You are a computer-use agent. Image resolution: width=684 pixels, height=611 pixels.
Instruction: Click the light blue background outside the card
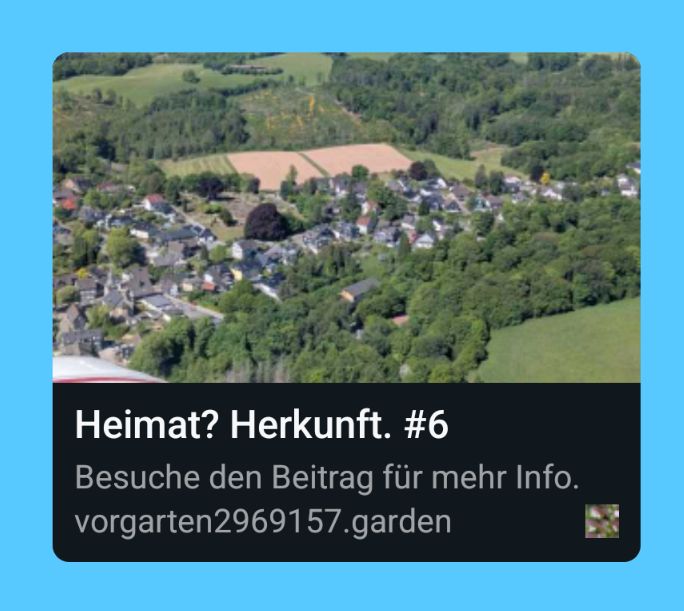pyautogui.click(x=342, y=24)
